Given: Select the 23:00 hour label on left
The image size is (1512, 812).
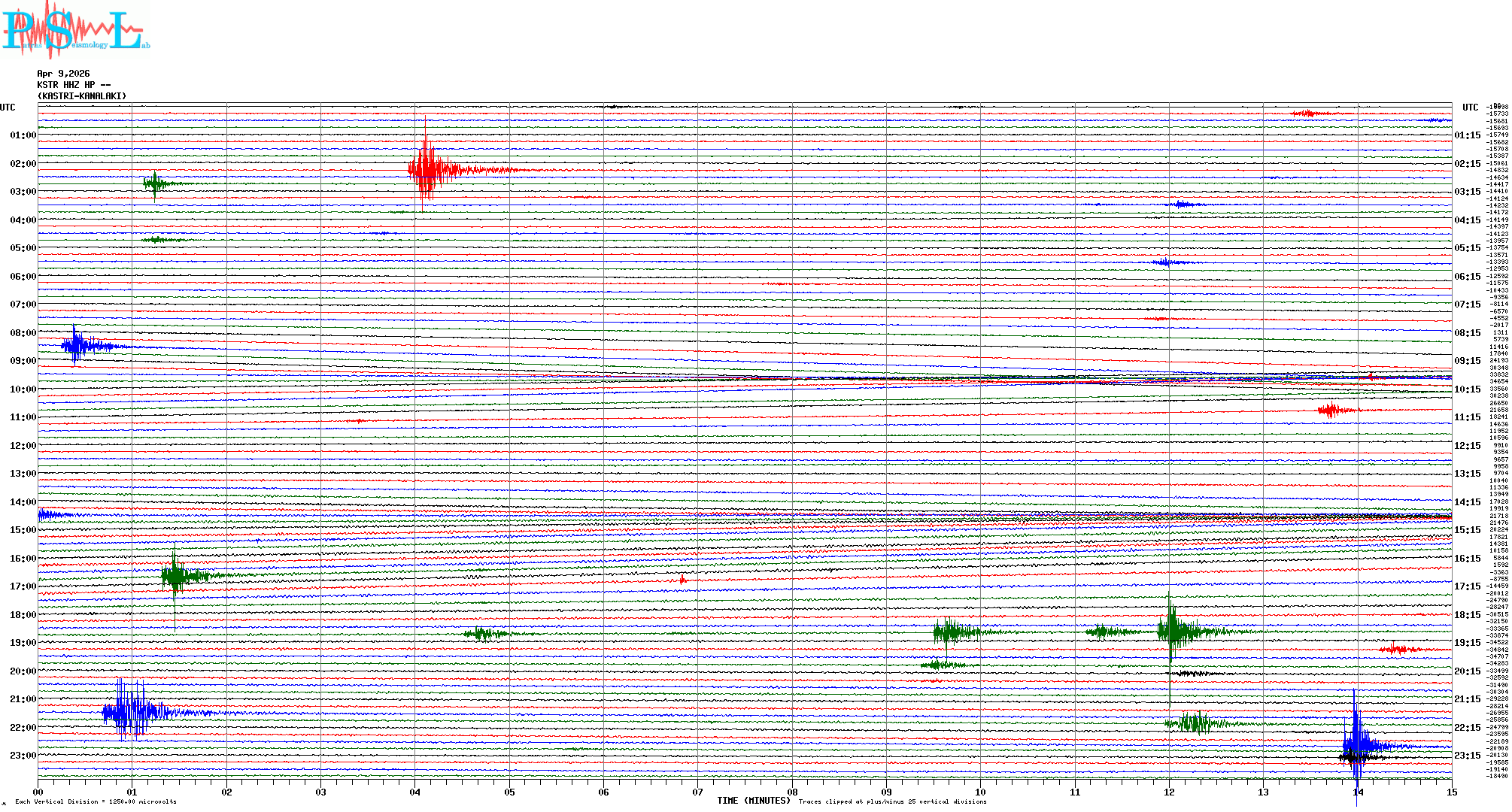Looking at the screenshot, I should tap(23, 756).
